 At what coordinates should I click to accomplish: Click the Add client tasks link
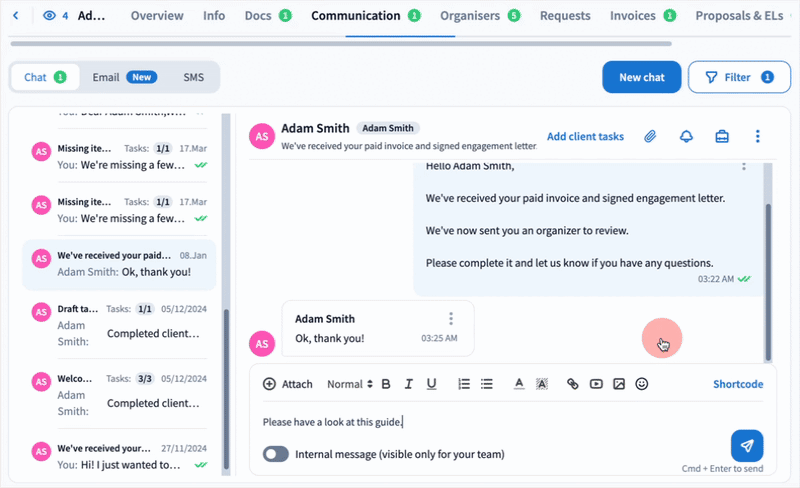[585, 137]
